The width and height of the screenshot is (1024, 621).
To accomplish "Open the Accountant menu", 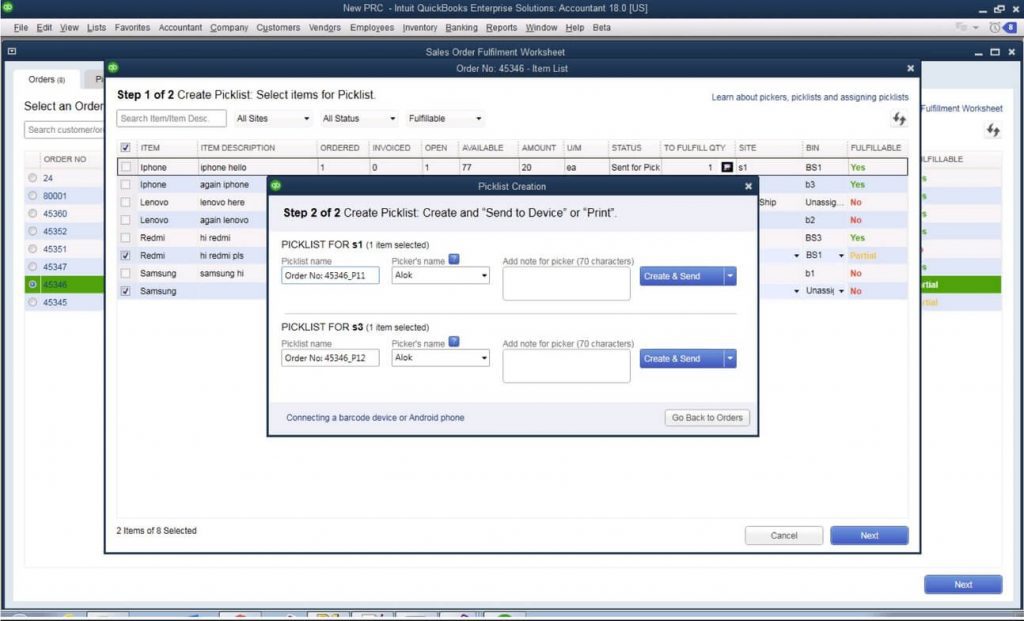I will point(180,27).
